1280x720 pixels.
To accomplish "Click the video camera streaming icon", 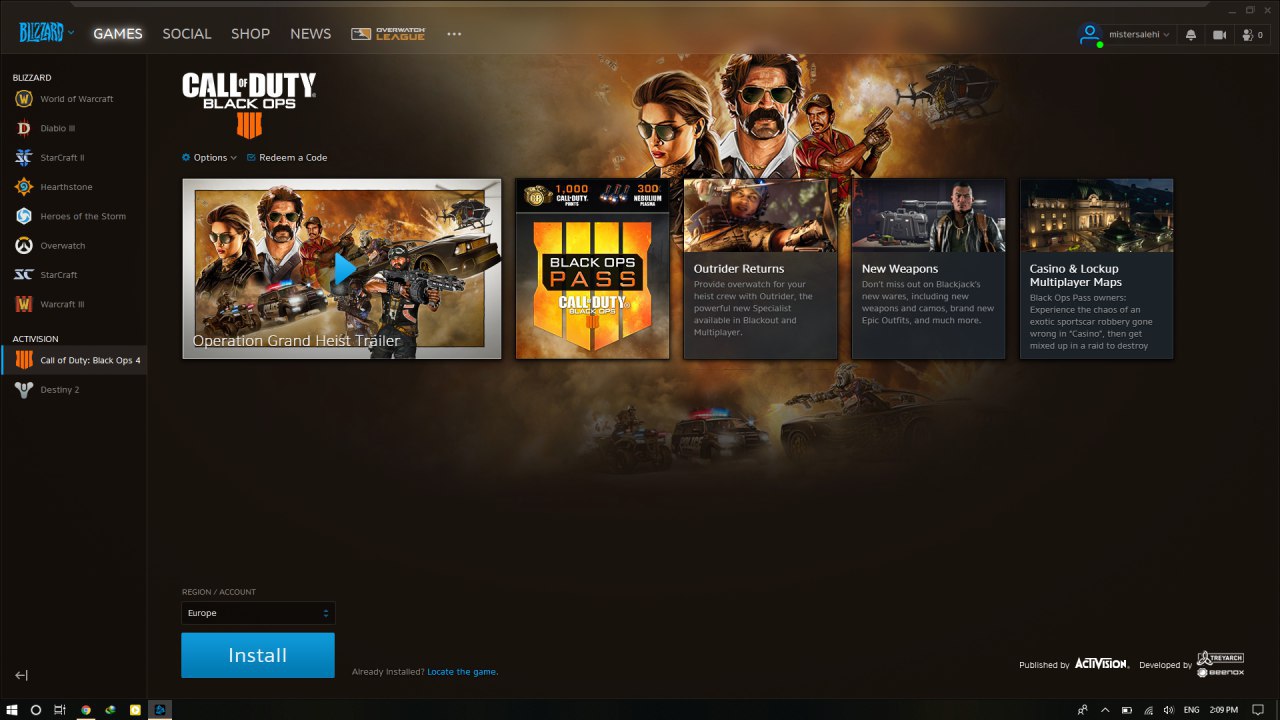I will click(x=1219, y=34).
